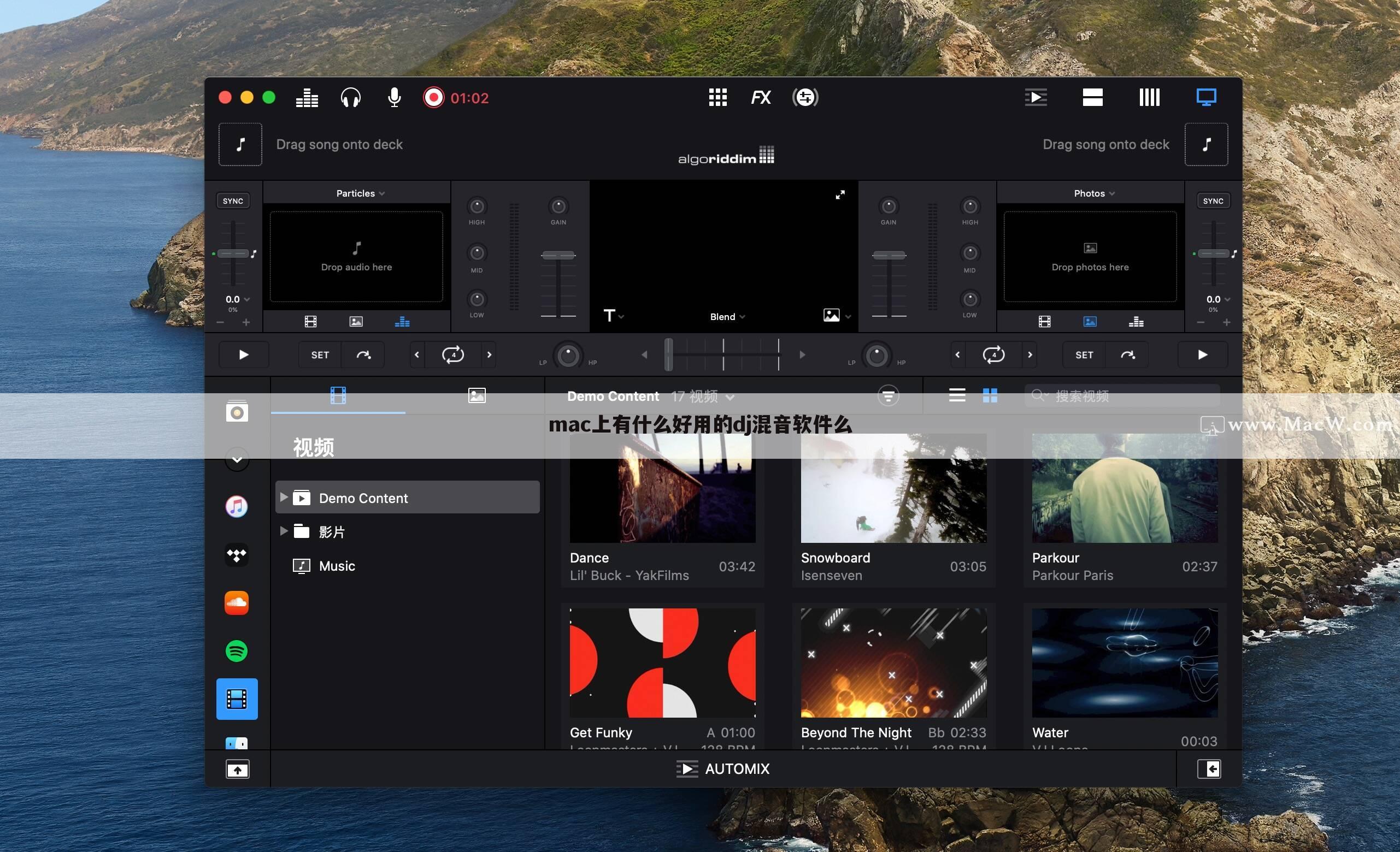Open the mixer EQ levels icon
1400x852 pixels.
point(307,98)
